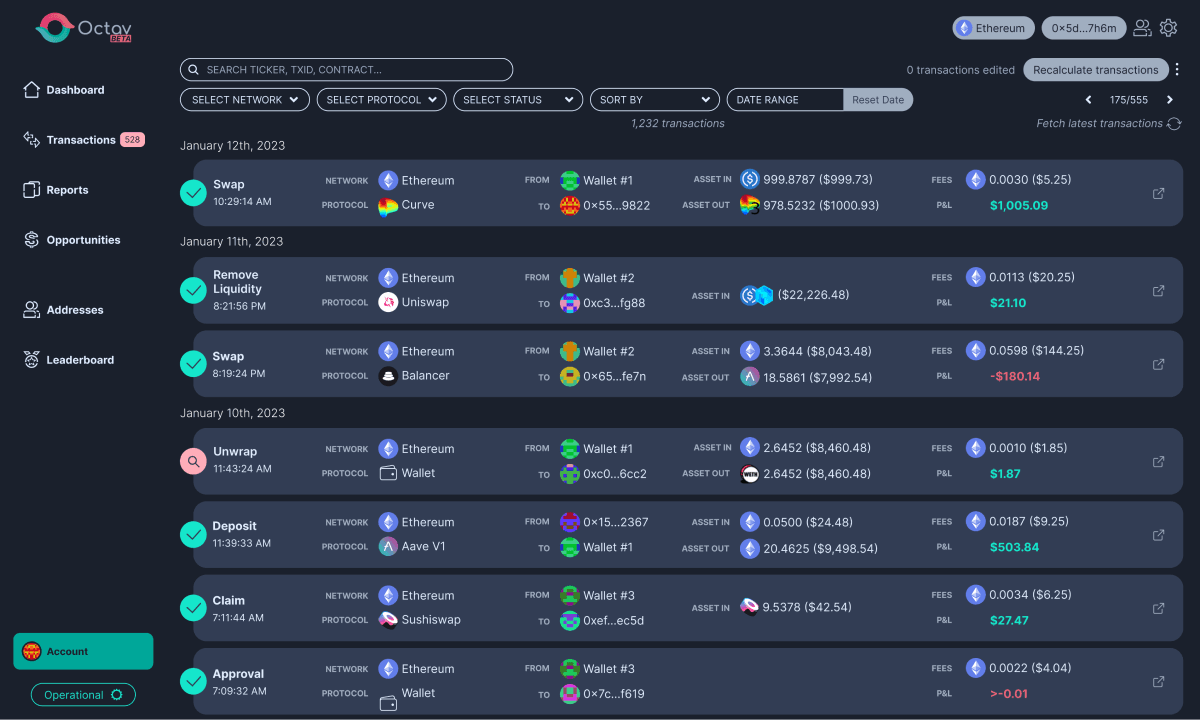The image size is (1200, 720).
Task: Open Dashboard in the sidebar
Action: 63,90
